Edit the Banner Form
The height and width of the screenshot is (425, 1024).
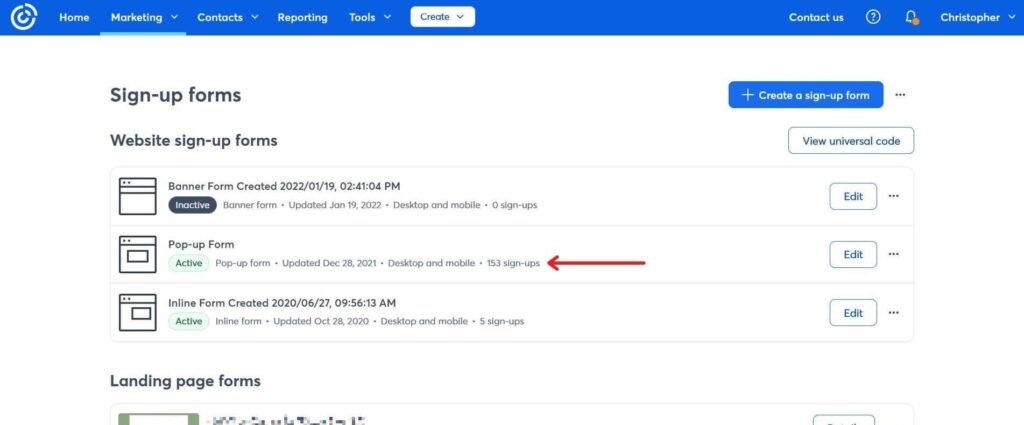click(853, 196)
